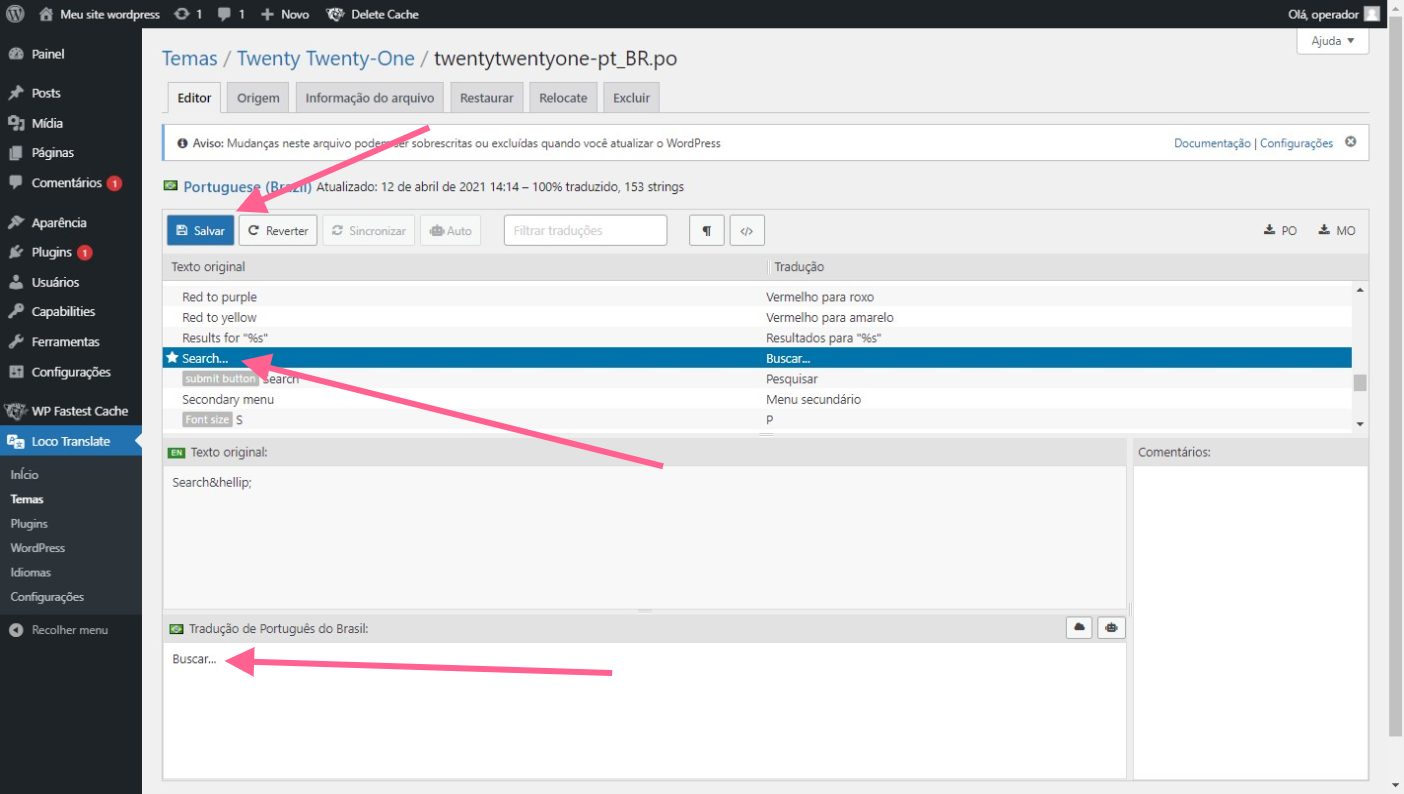Click the Reverter button
The height and width of the screenshot is (794, 1404).
(x=278, y=230)
